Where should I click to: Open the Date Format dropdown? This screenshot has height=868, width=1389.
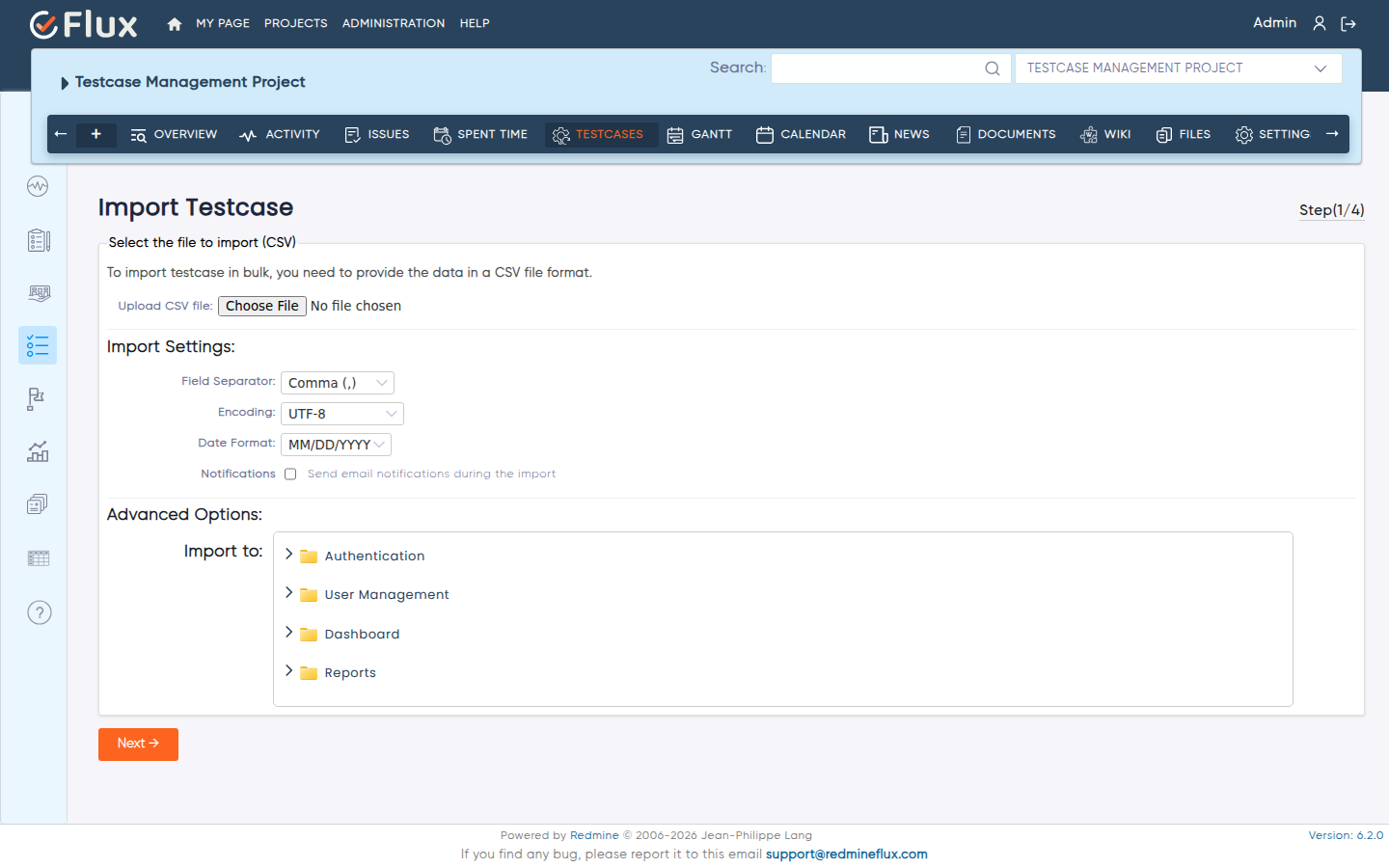tap(336, 445)
